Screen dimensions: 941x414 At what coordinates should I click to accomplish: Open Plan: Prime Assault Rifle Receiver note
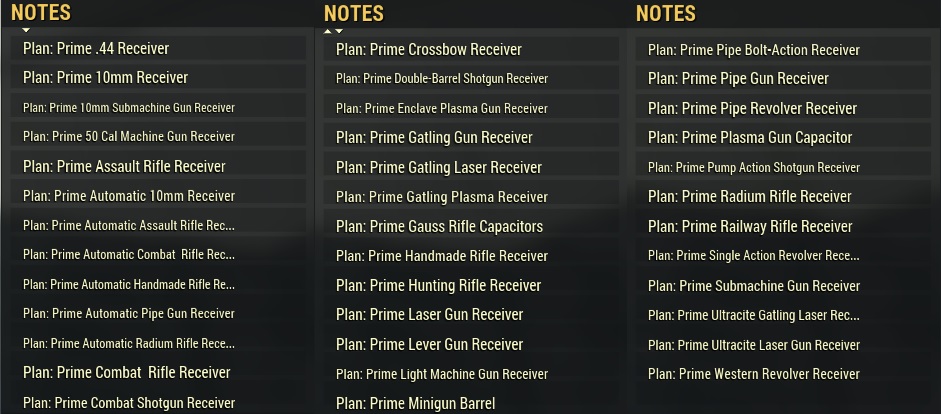tap(124, 166)
